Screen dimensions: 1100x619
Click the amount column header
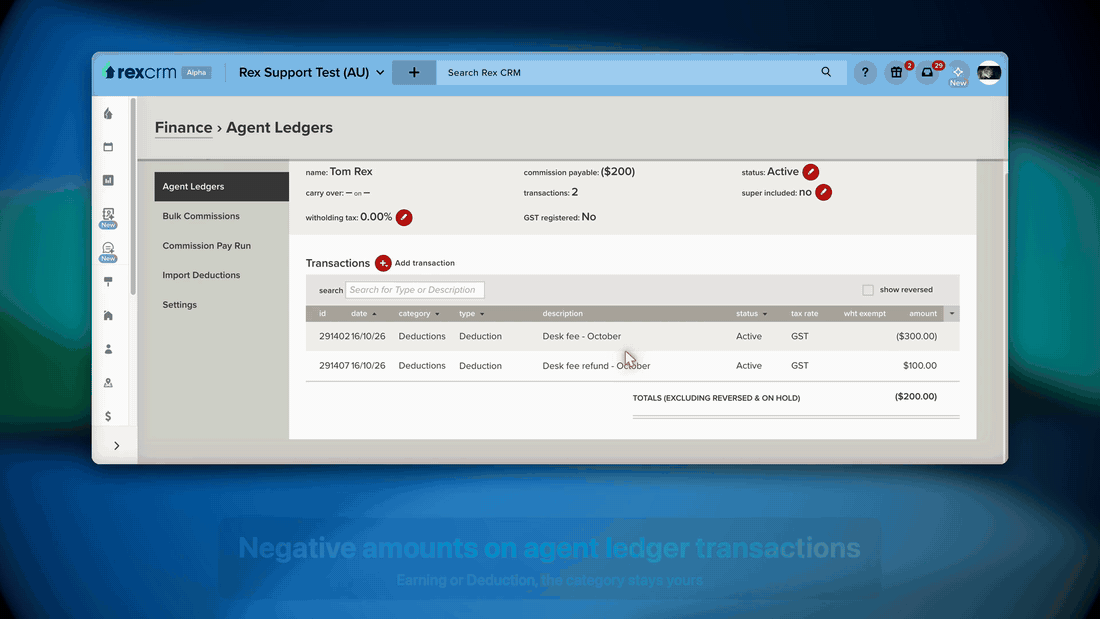click(923, 314)
